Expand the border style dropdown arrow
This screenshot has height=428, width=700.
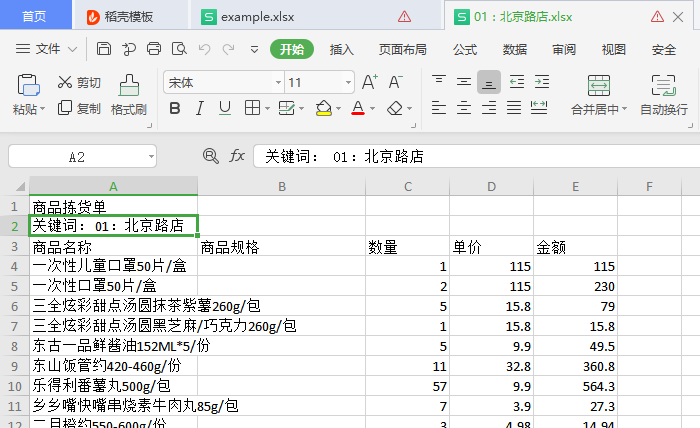click(x=267, y=108)
